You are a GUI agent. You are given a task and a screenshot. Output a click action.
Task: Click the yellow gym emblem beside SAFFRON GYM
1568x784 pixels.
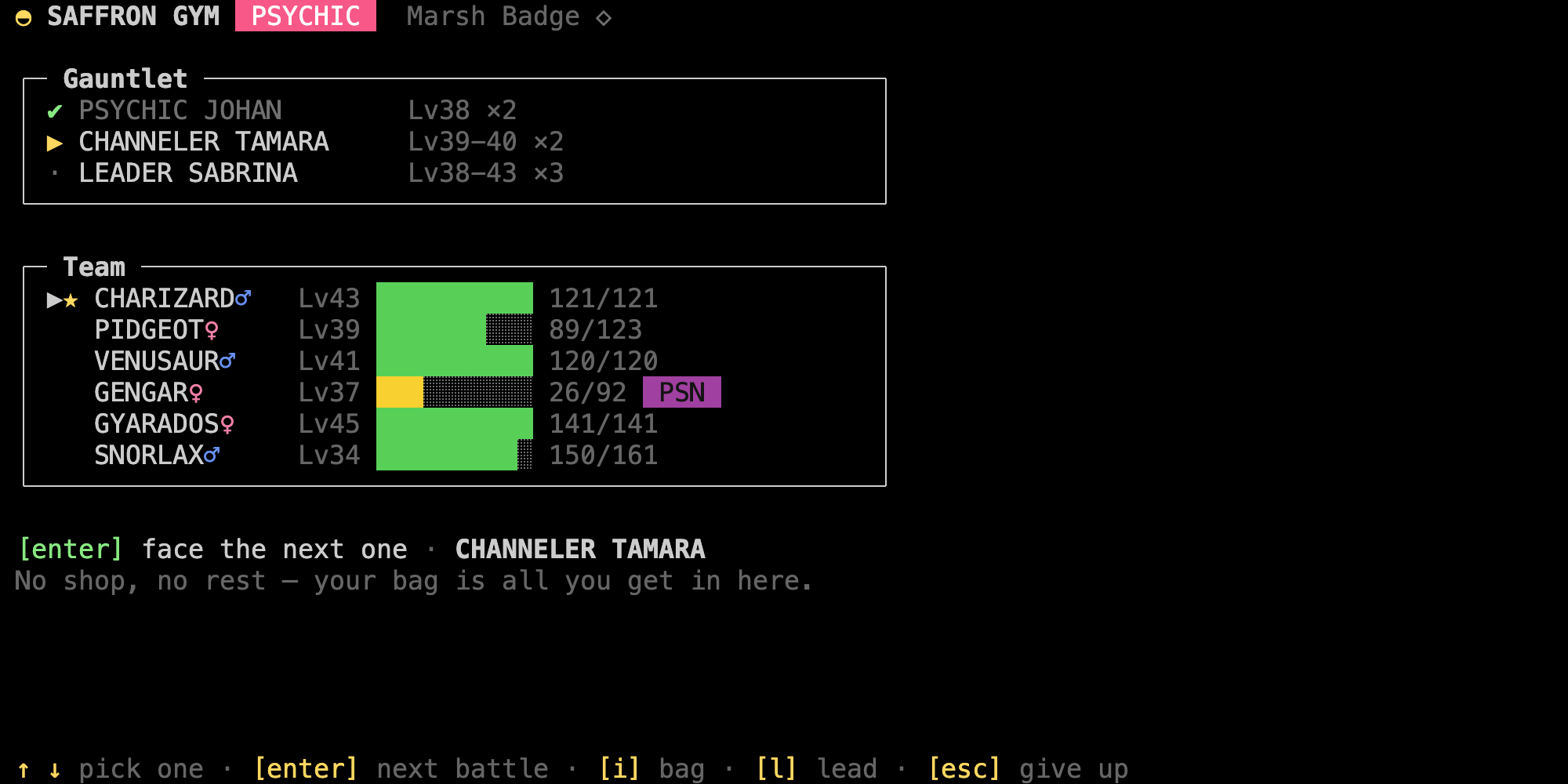[x=24, y=17]
